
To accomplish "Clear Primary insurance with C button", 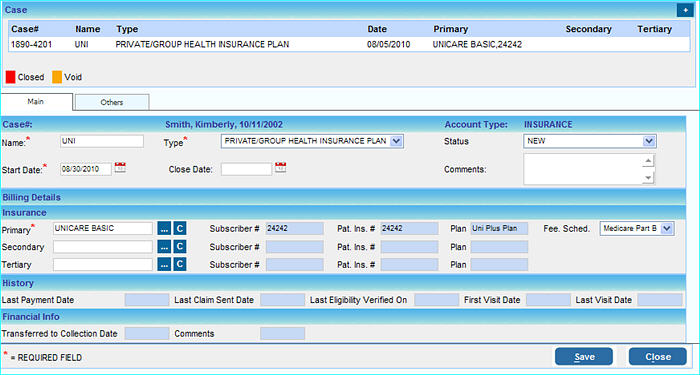I will pos(179,229).
